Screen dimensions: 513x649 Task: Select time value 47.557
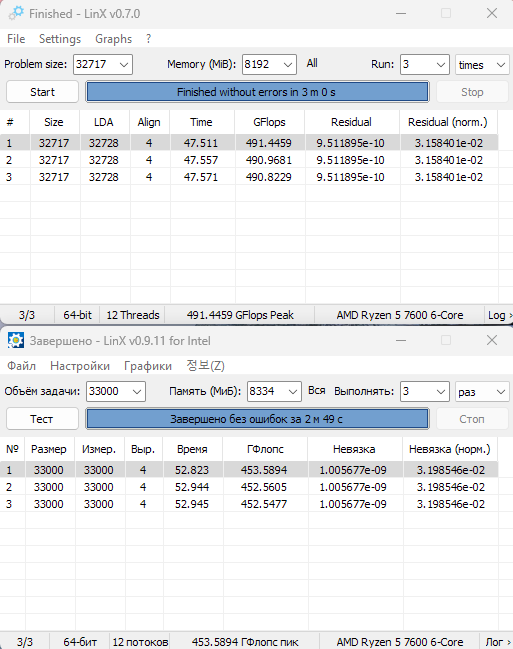(201, 160)
